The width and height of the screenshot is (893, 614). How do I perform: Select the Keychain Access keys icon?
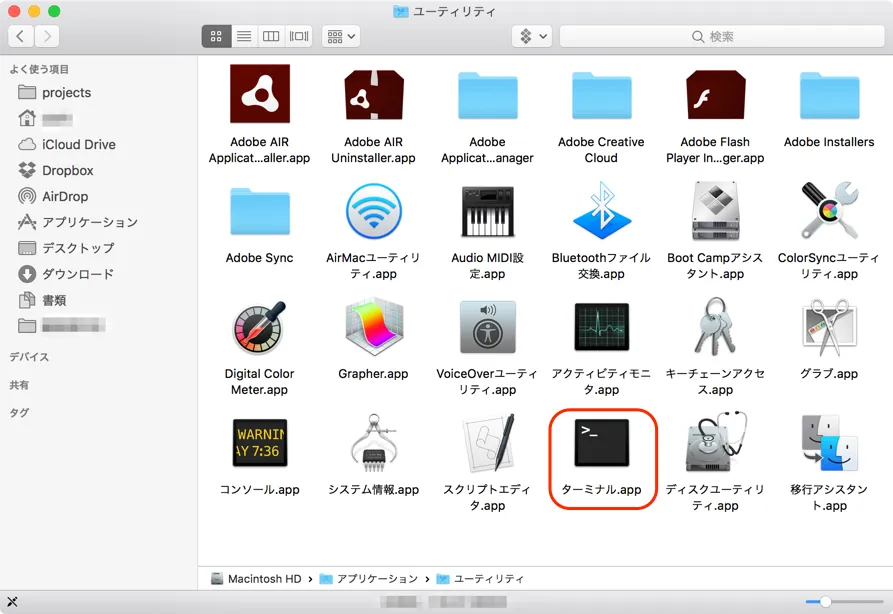tap(715, 326)
